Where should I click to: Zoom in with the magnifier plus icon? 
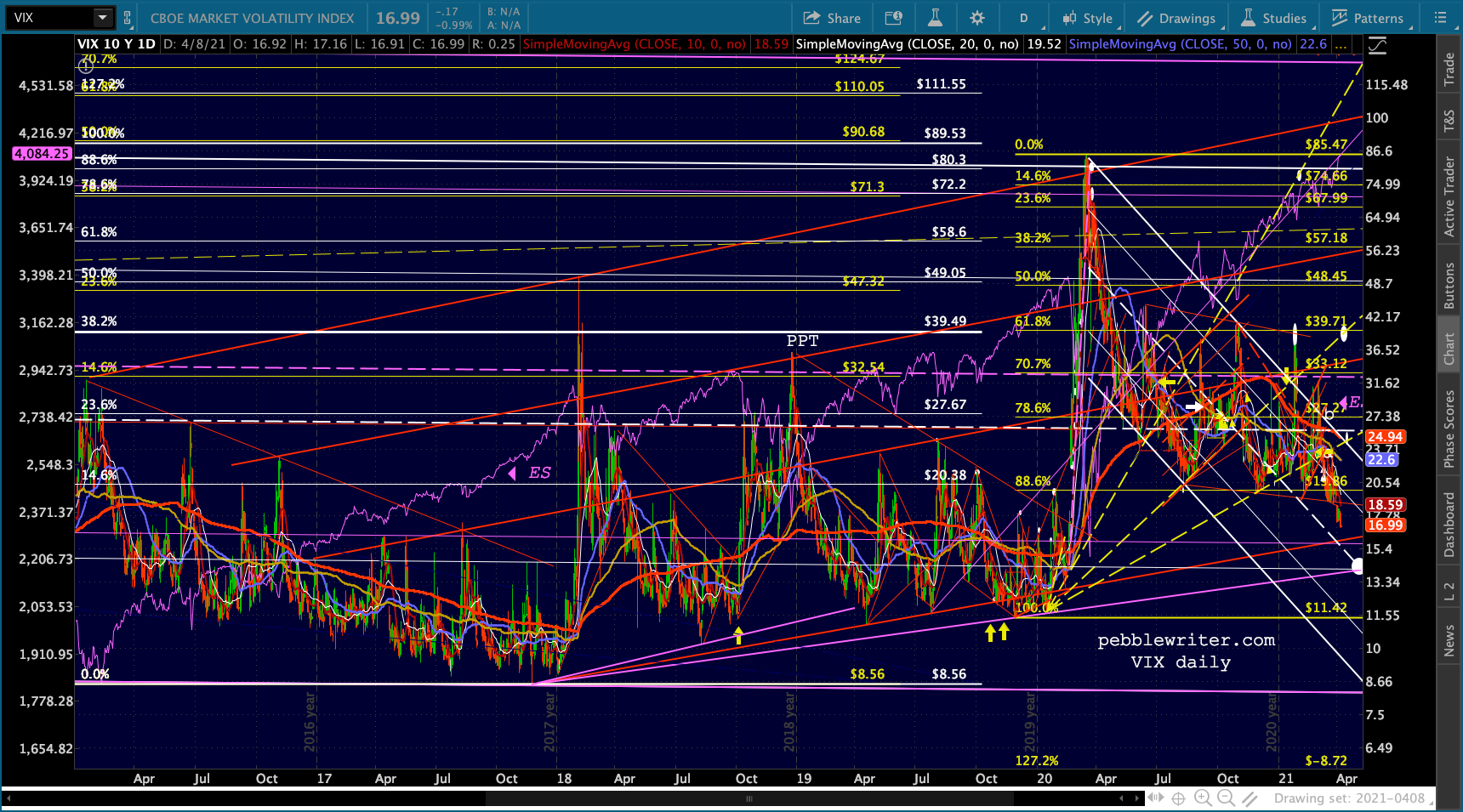pos(1202,798)
